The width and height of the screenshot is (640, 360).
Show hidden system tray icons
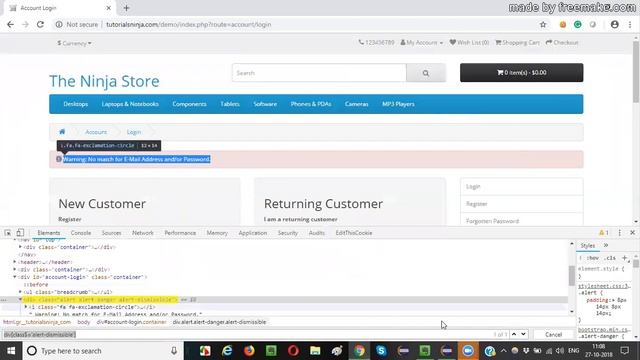tap(504, 351)
